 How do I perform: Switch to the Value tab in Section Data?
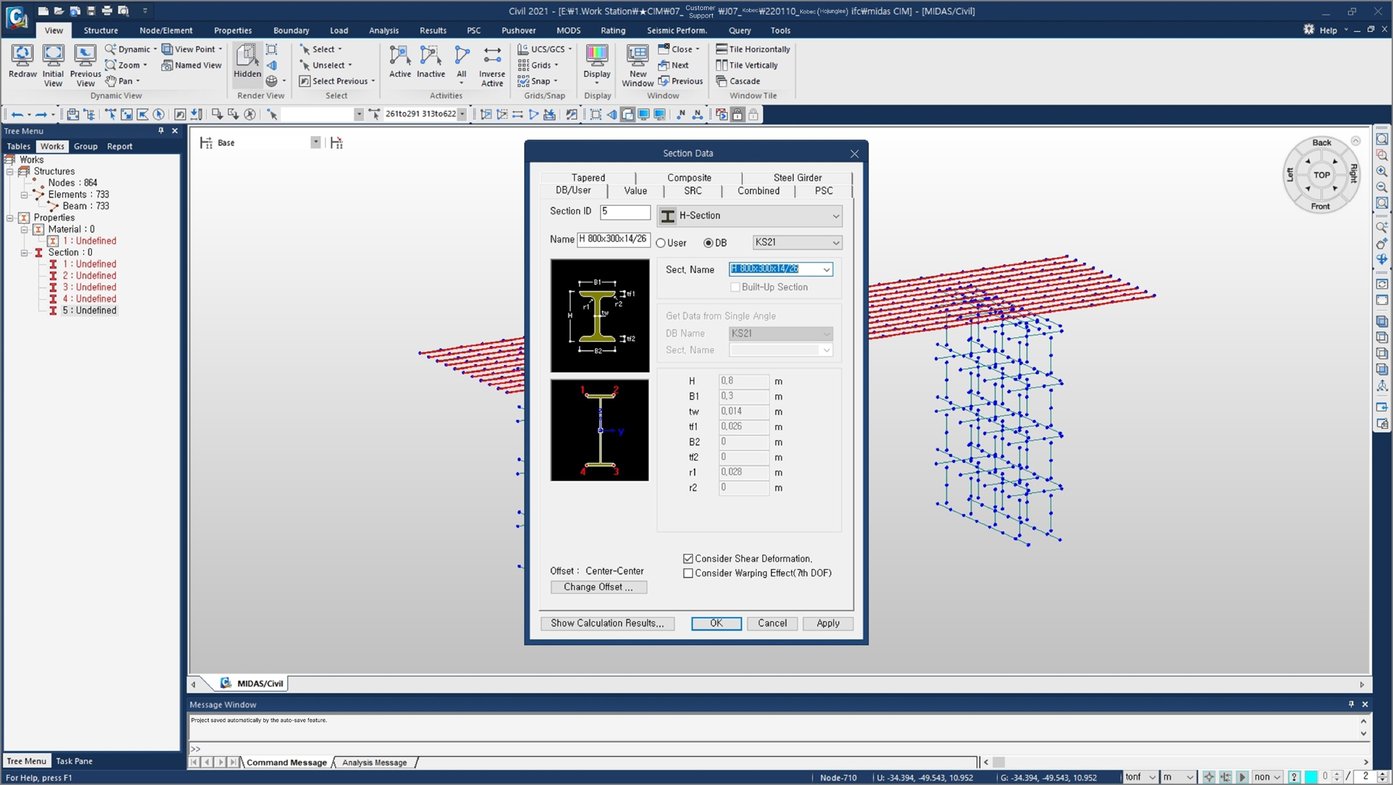pyautogui.click(x=635, y=190)
